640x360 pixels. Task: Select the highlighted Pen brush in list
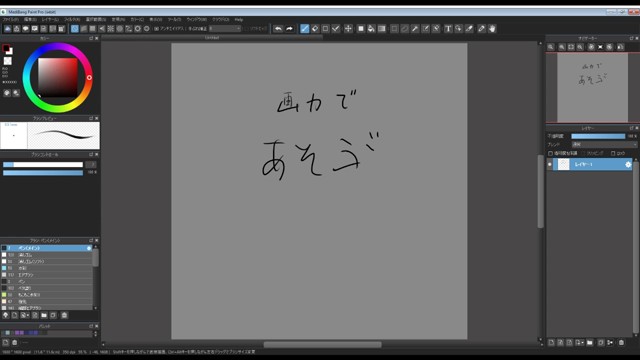pos(47,248)
